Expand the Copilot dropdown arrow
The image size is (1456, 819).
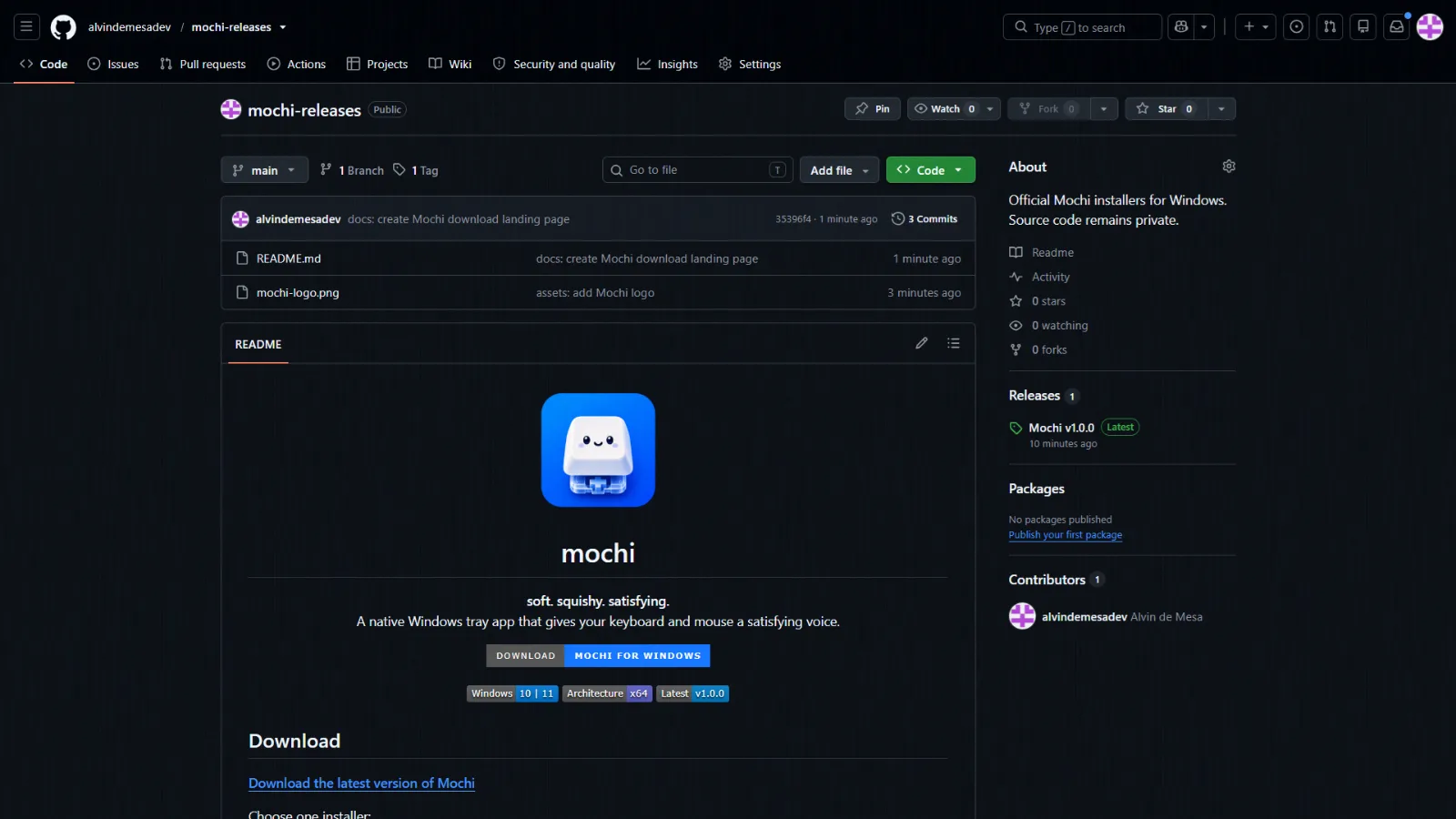tap(1204, 27)
